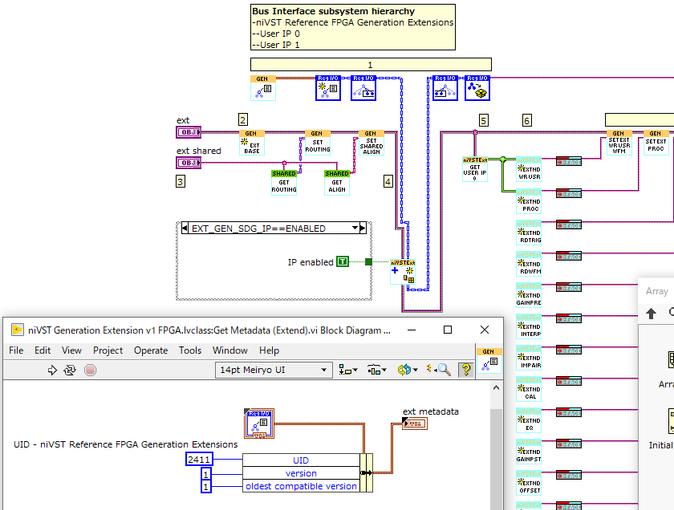Click the Run Continuously button

click(71, 370)
